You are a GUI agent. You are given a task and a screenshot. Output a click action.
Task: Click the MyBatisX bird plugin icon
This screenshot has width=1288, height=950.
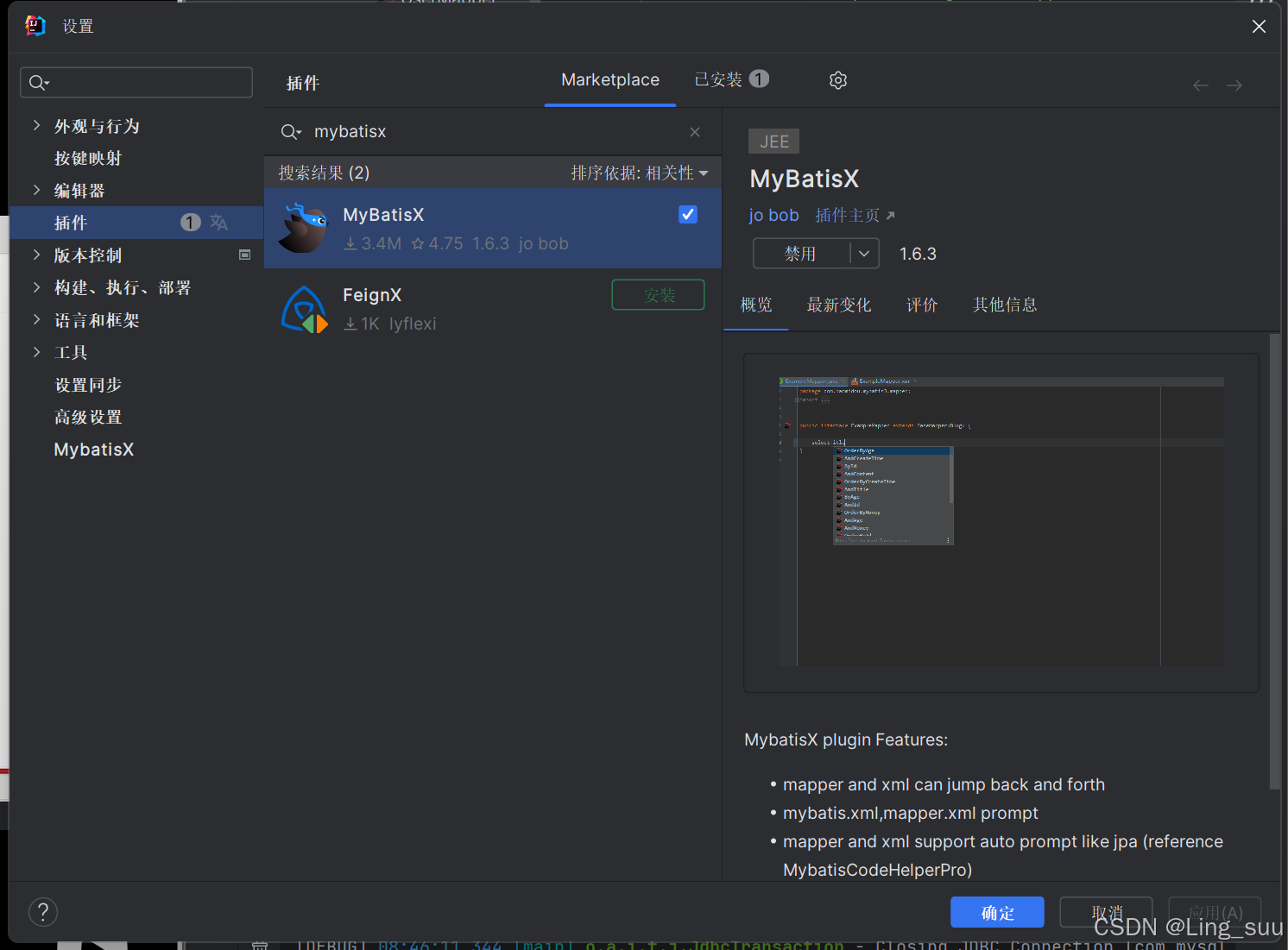click(304, 228)
